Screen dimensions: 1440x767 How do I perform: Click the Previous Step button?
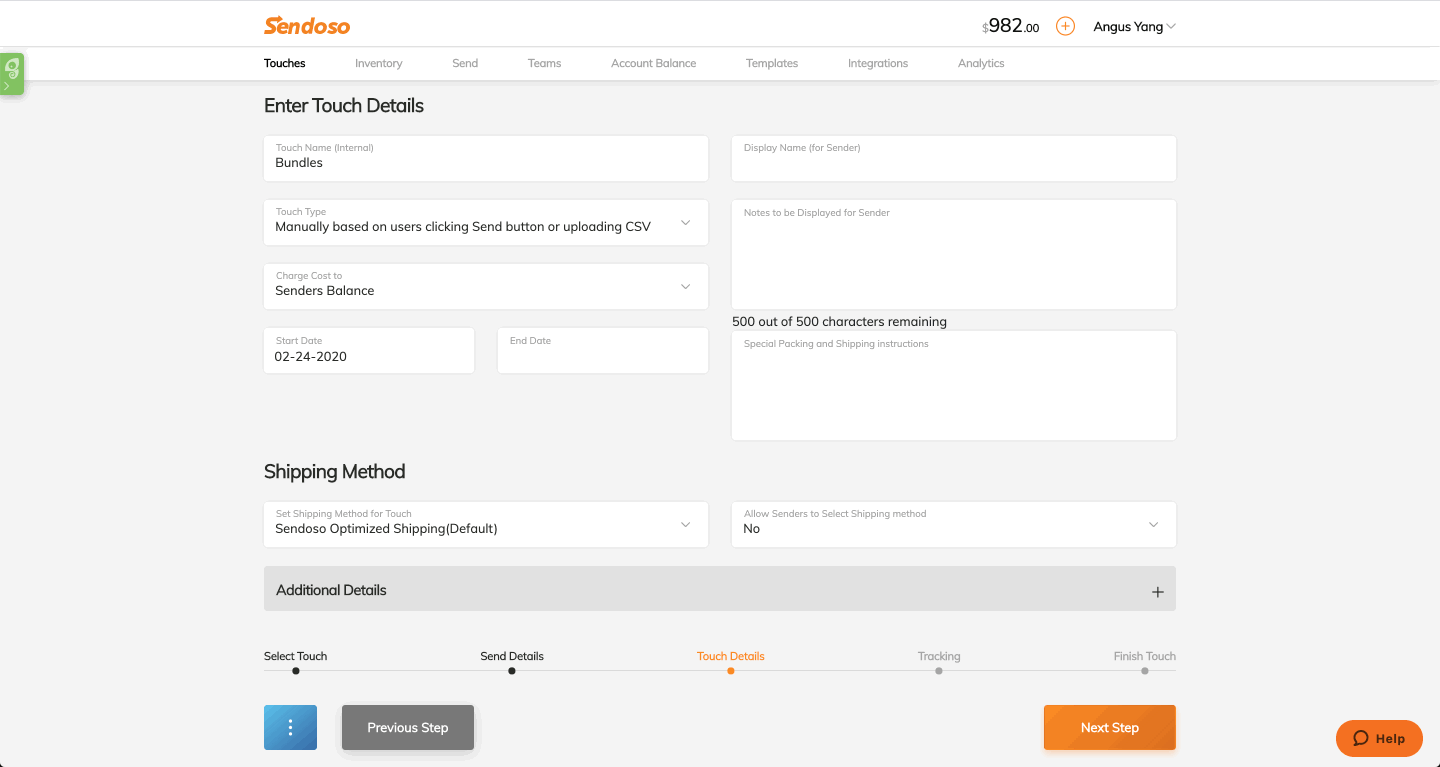(x=407, y=727)
